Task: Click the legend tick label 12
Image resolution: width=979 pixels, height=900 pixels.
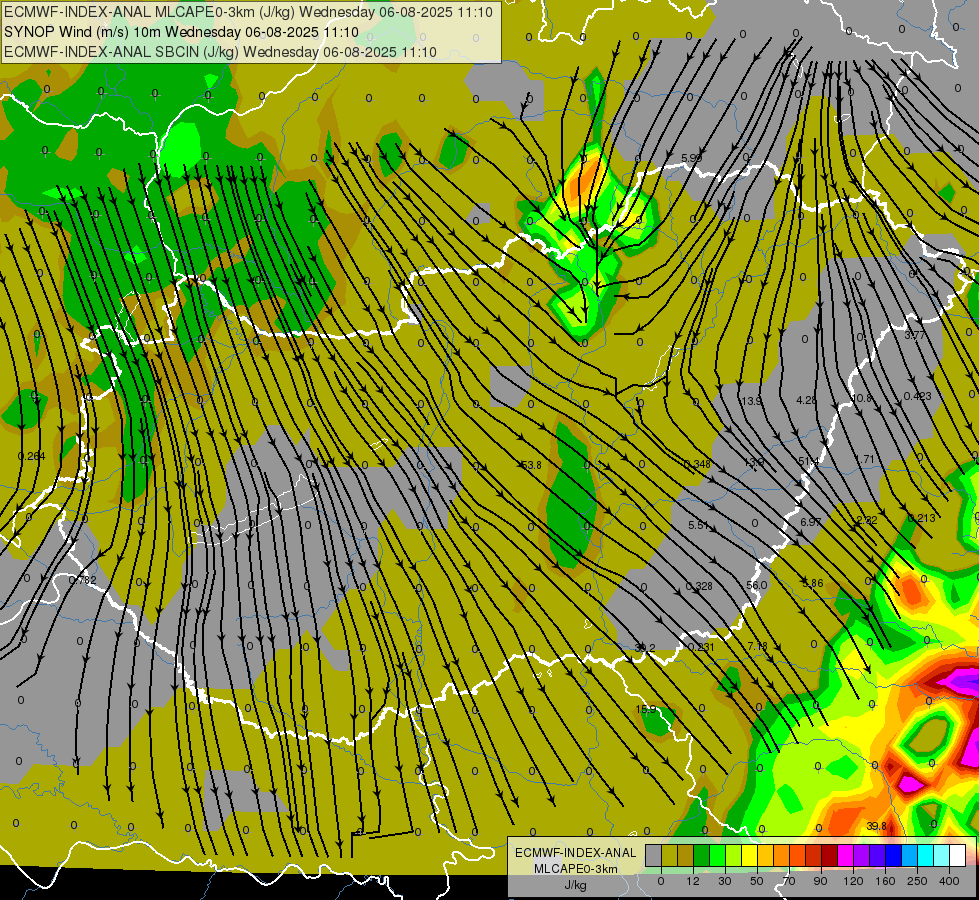Action: (693, 881)
